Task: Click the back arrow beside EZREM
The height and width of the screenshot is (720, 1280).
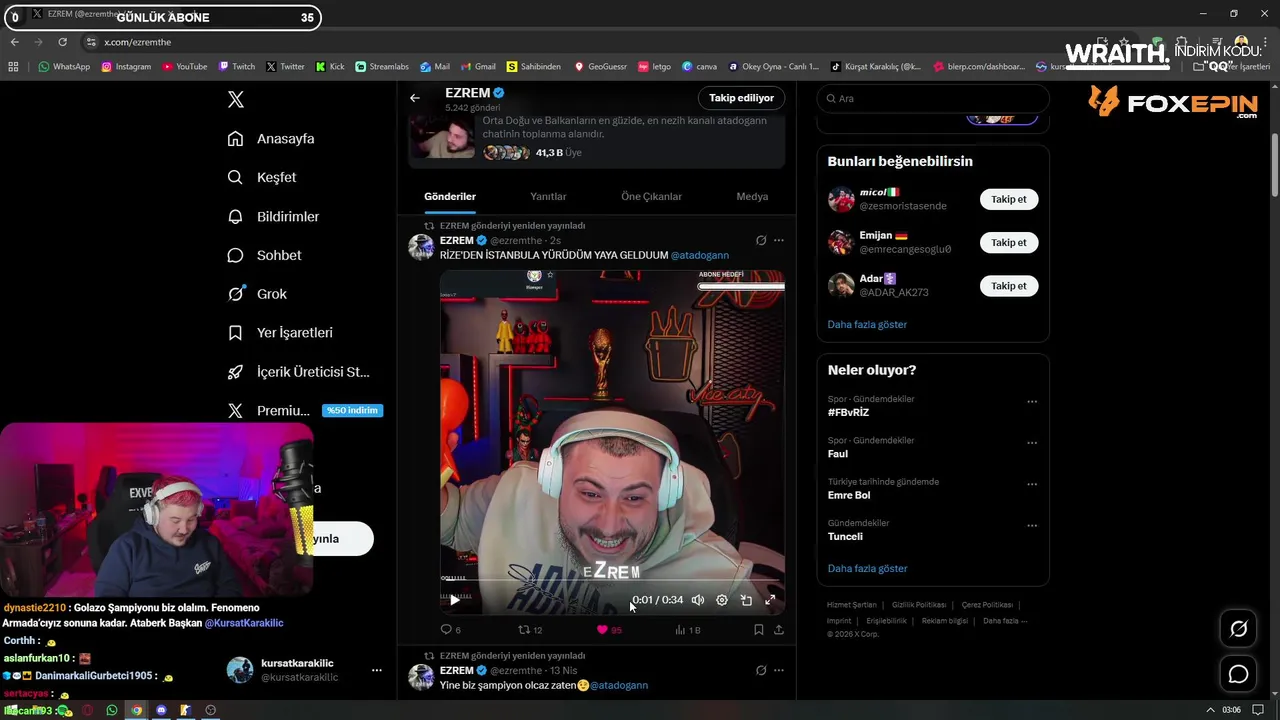Action: coord(415,98)
